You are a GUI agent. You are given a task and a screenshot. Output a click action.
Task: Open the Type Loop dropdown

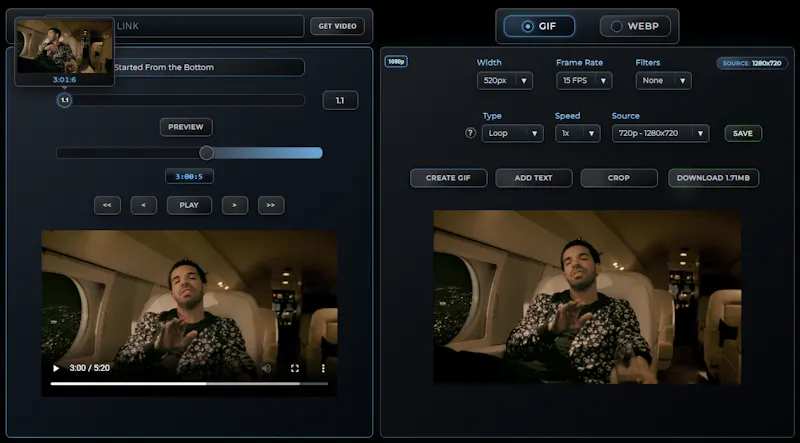point(512,133)
